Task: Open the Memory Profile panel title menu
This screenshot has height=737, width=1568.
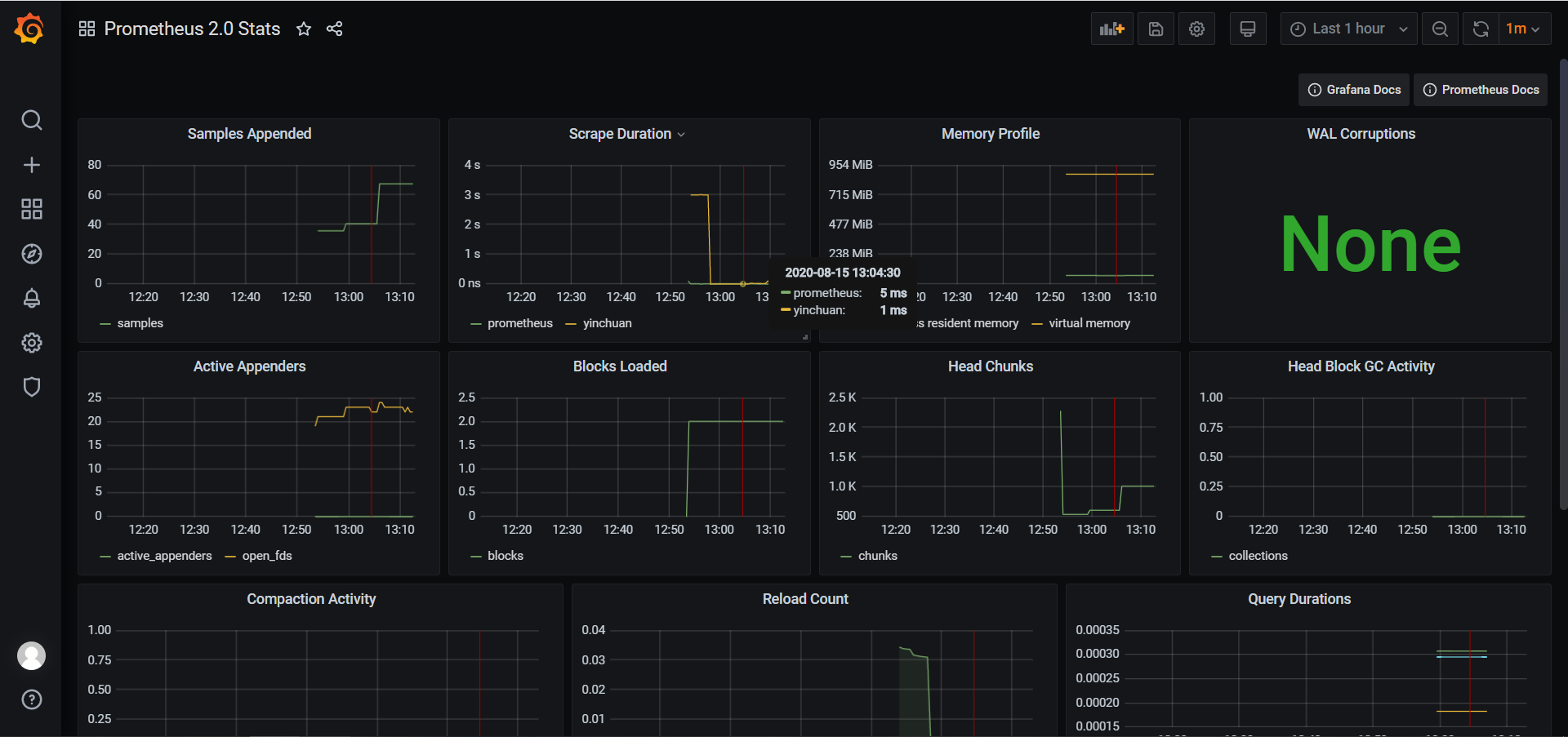Action: coord(991,134)
